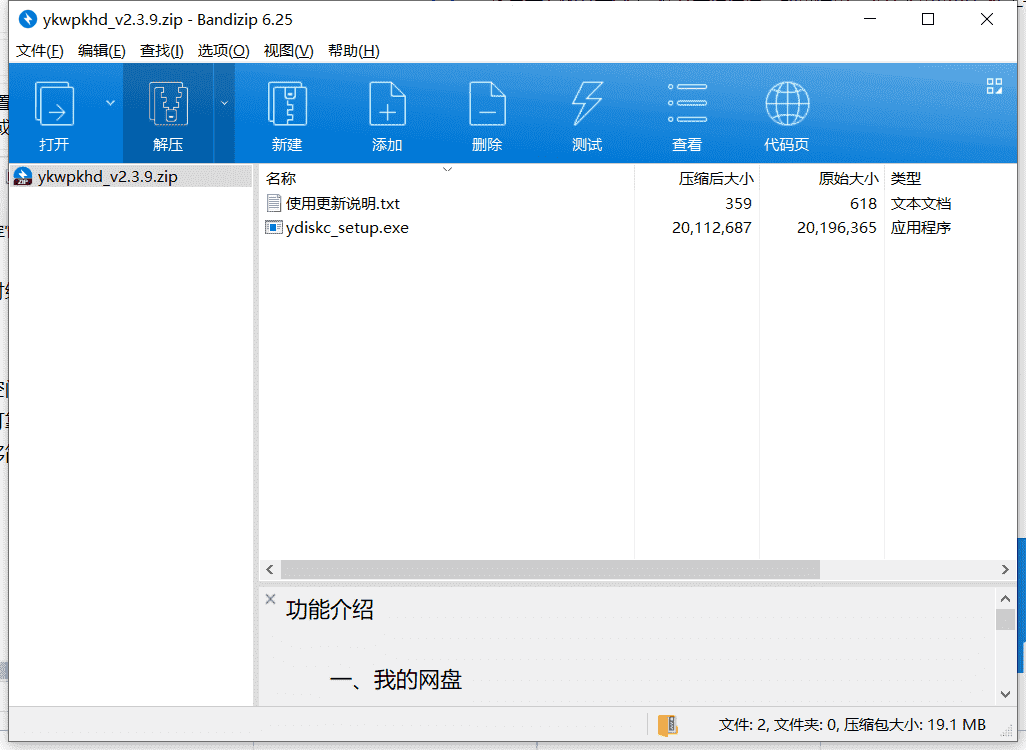Expand the 打开 dropdown arrow
This screenshot has width=1026, height=750.
coord(111,103)
